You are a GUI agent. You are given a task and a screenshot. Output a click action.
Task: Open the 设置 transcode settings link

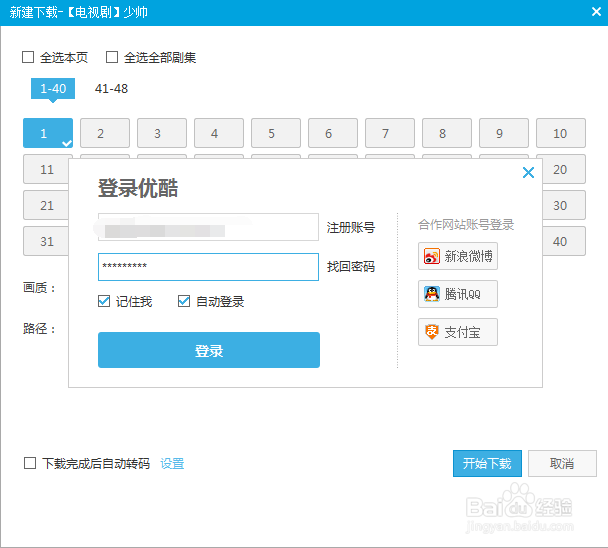tap(172, 463)
